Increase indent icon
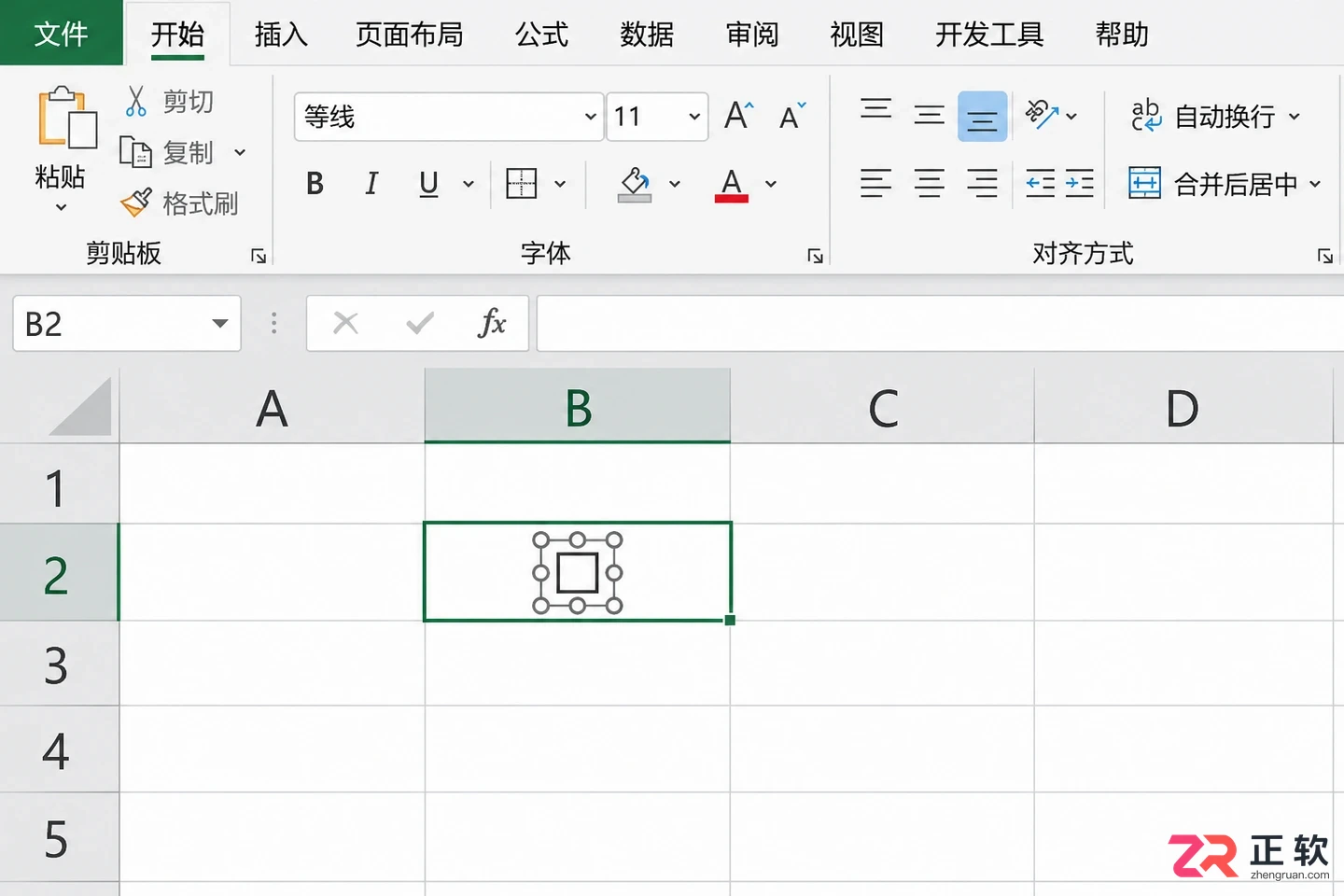Viewport: 1344px width, 896px height. click(1079, 183)
